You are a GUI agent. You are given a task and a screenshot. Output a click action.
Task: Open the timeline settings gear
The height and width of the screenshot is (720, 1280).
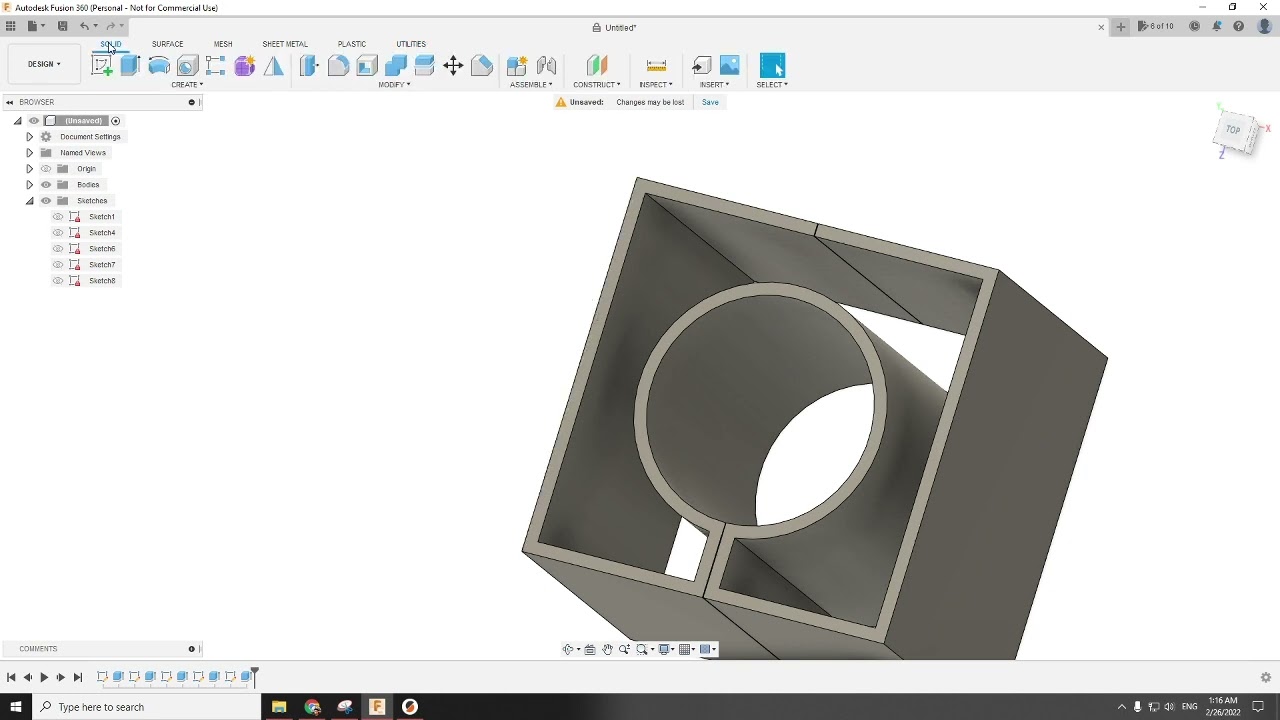[1265, 677]
